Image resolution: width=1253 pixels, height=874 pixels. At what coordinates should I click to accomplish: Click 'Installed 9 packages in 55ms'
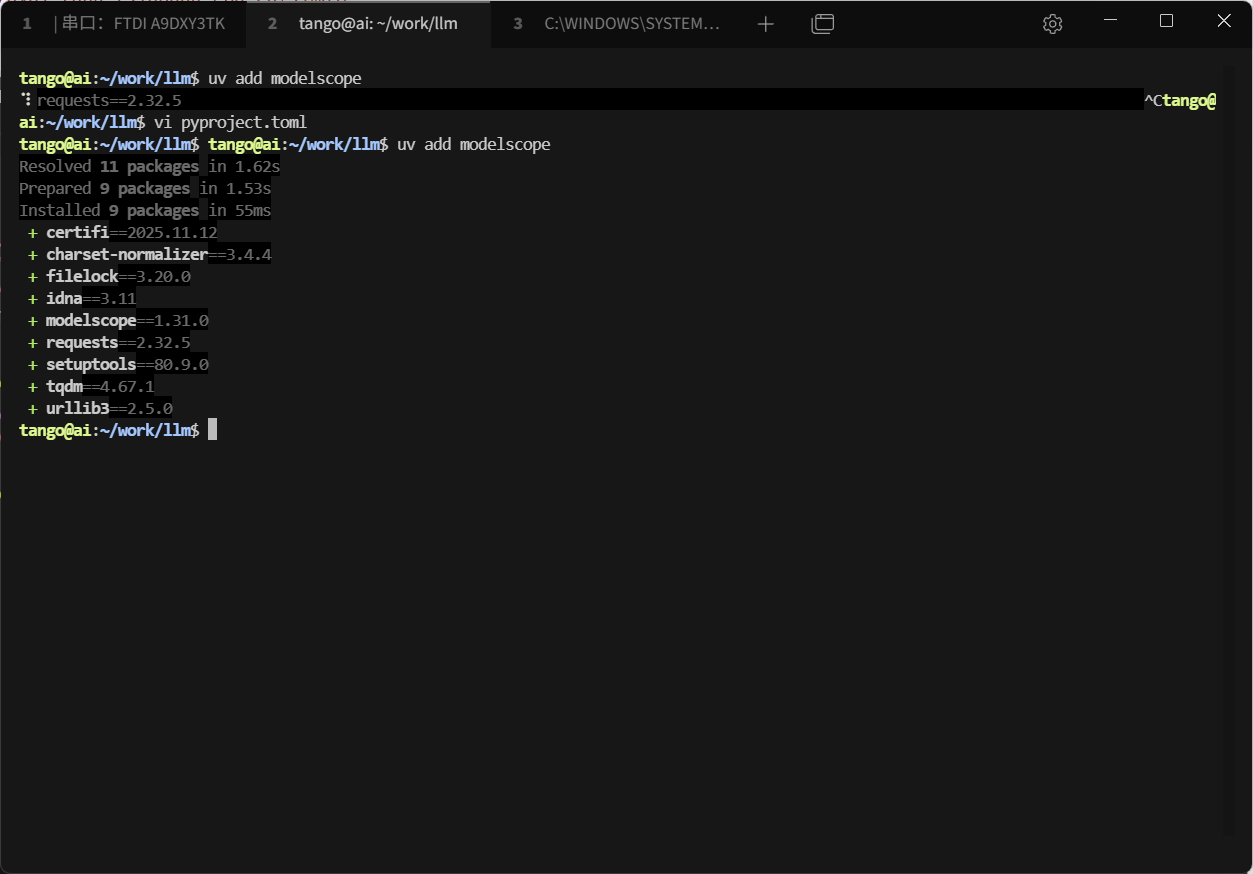[x=145, y=210]
